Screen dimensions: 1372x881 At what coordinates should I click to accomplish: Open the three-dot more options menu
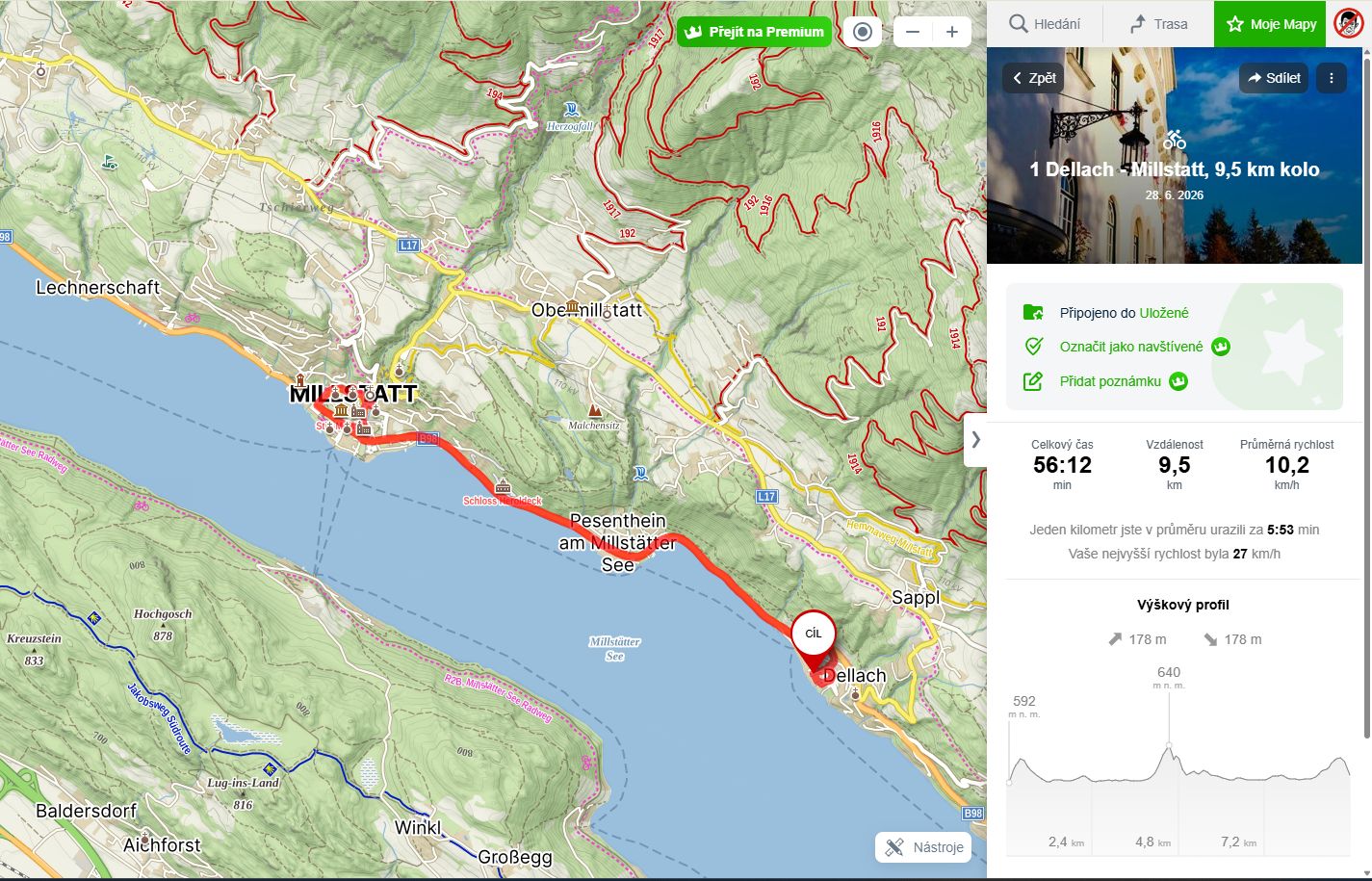[x=1332, y=78]
